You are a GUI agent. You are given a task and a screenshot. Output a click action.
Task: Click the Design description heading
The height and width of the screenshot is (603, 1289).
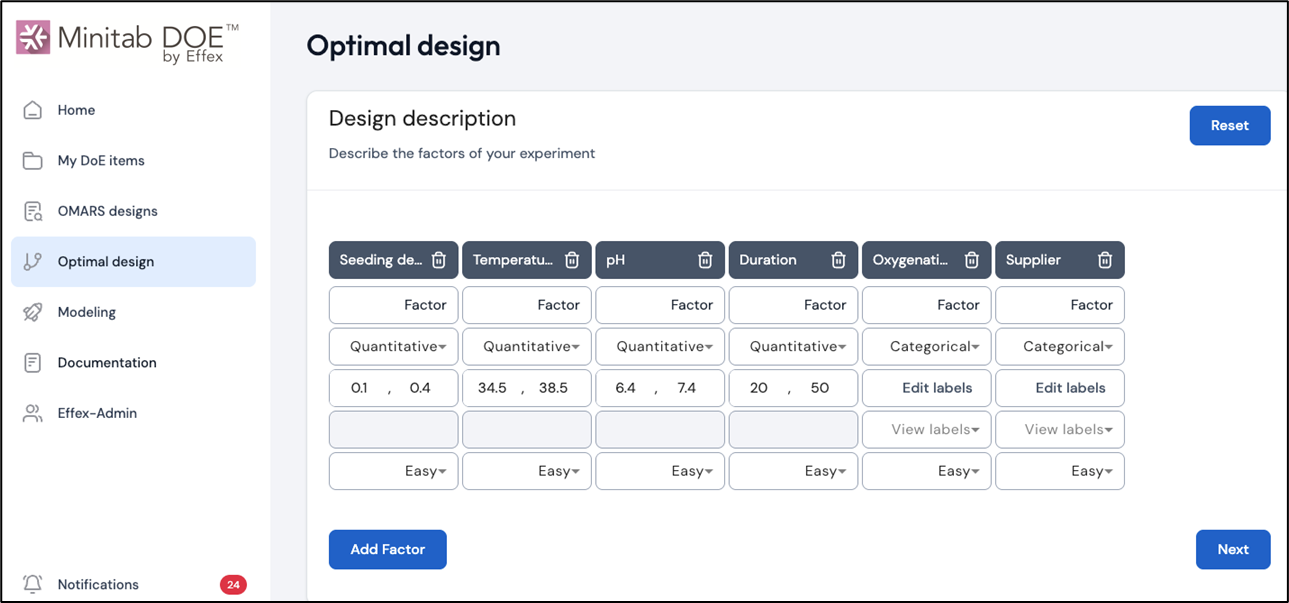(x=422, y=119)
